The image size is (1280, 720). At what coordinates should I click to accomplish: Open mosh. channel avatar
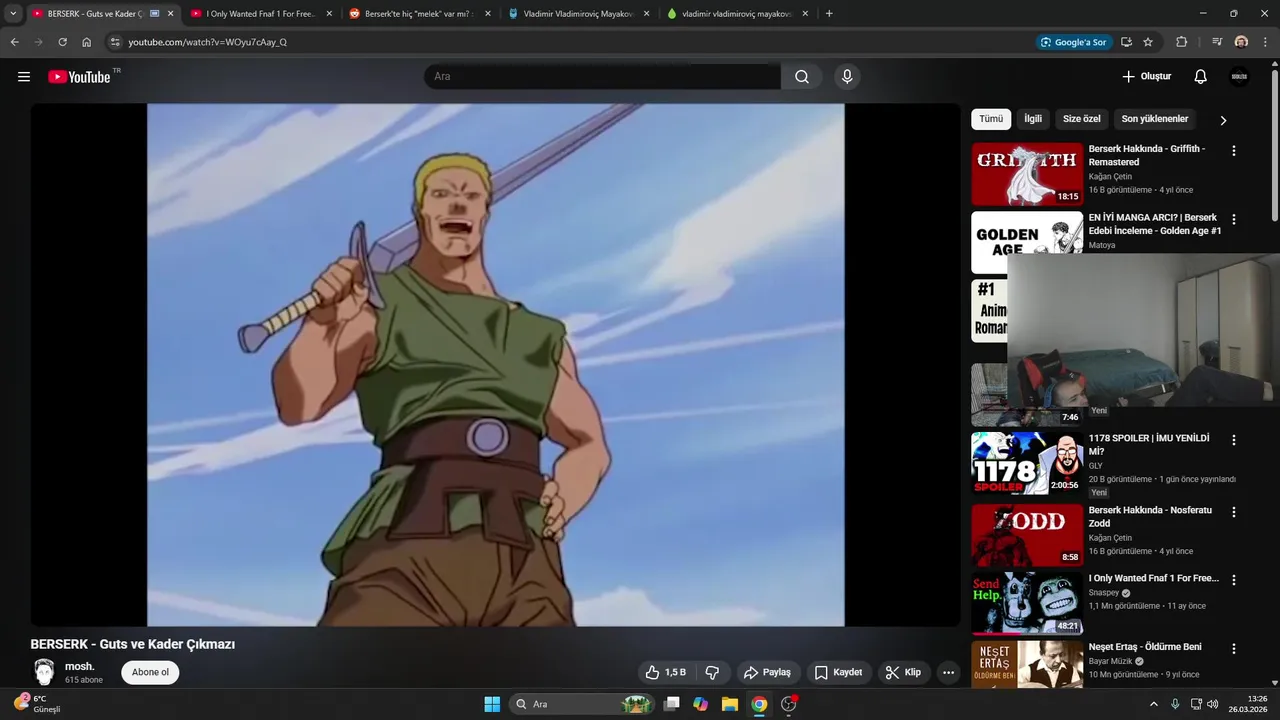[x=44, y=672]
